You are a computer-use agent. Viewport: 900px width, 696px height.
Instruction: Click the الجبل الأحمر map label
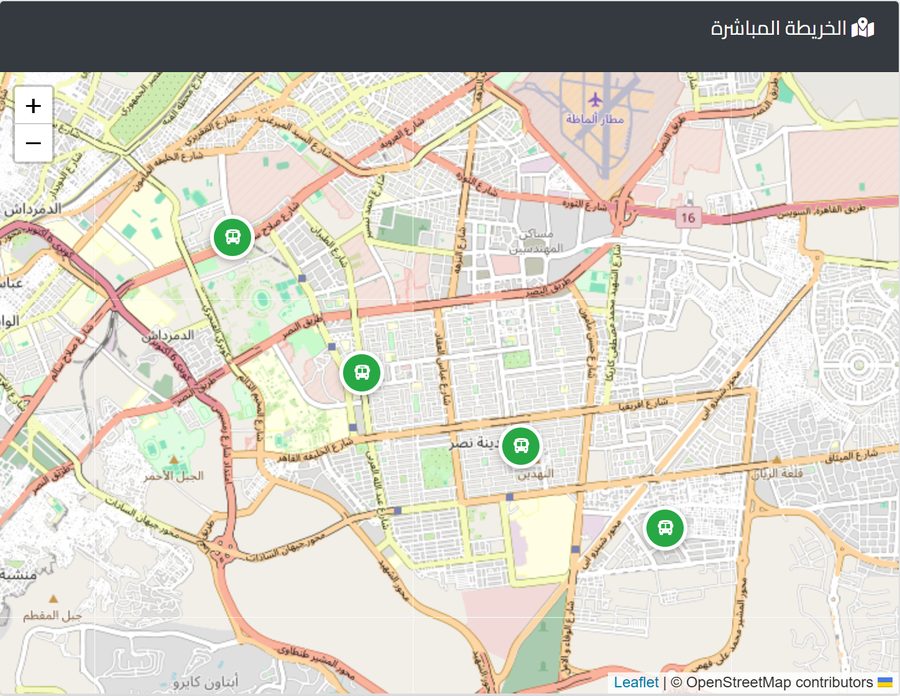[173, 476]
